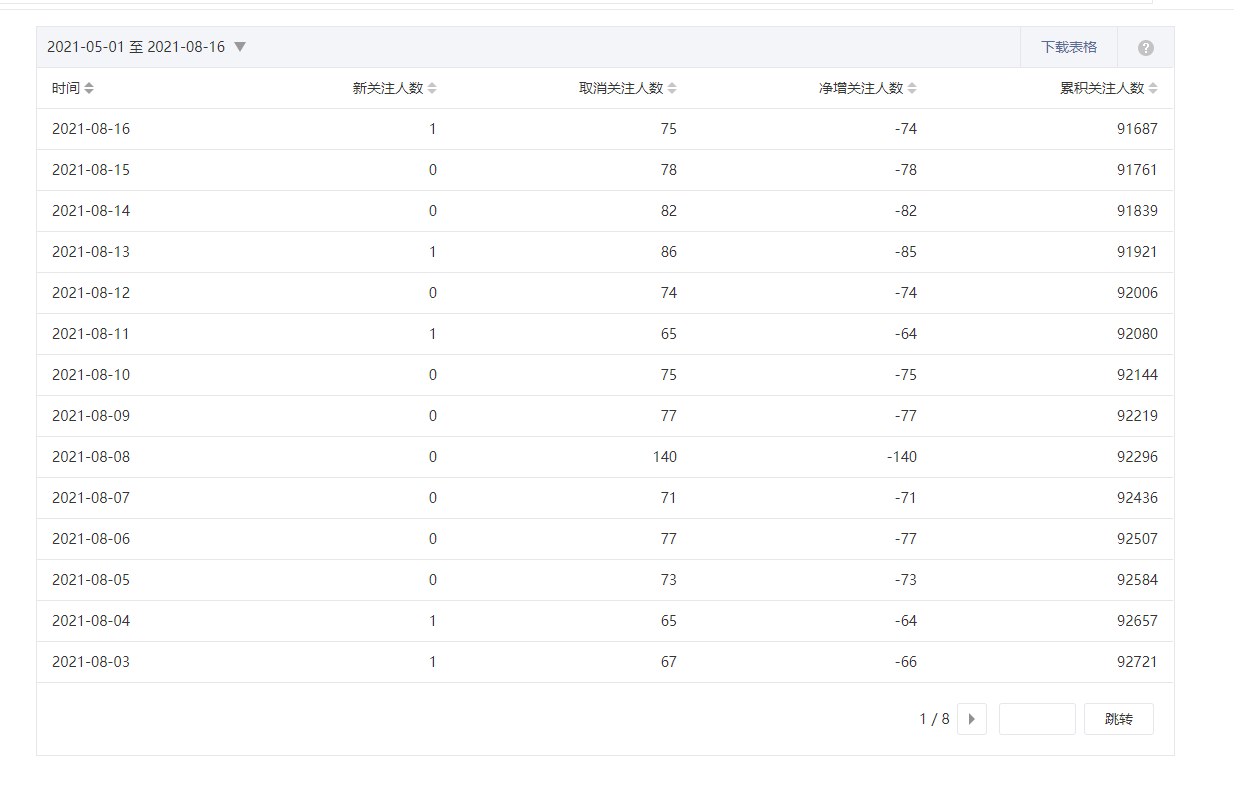Sort by 取消关注人数 column arrows

point(672,88)
